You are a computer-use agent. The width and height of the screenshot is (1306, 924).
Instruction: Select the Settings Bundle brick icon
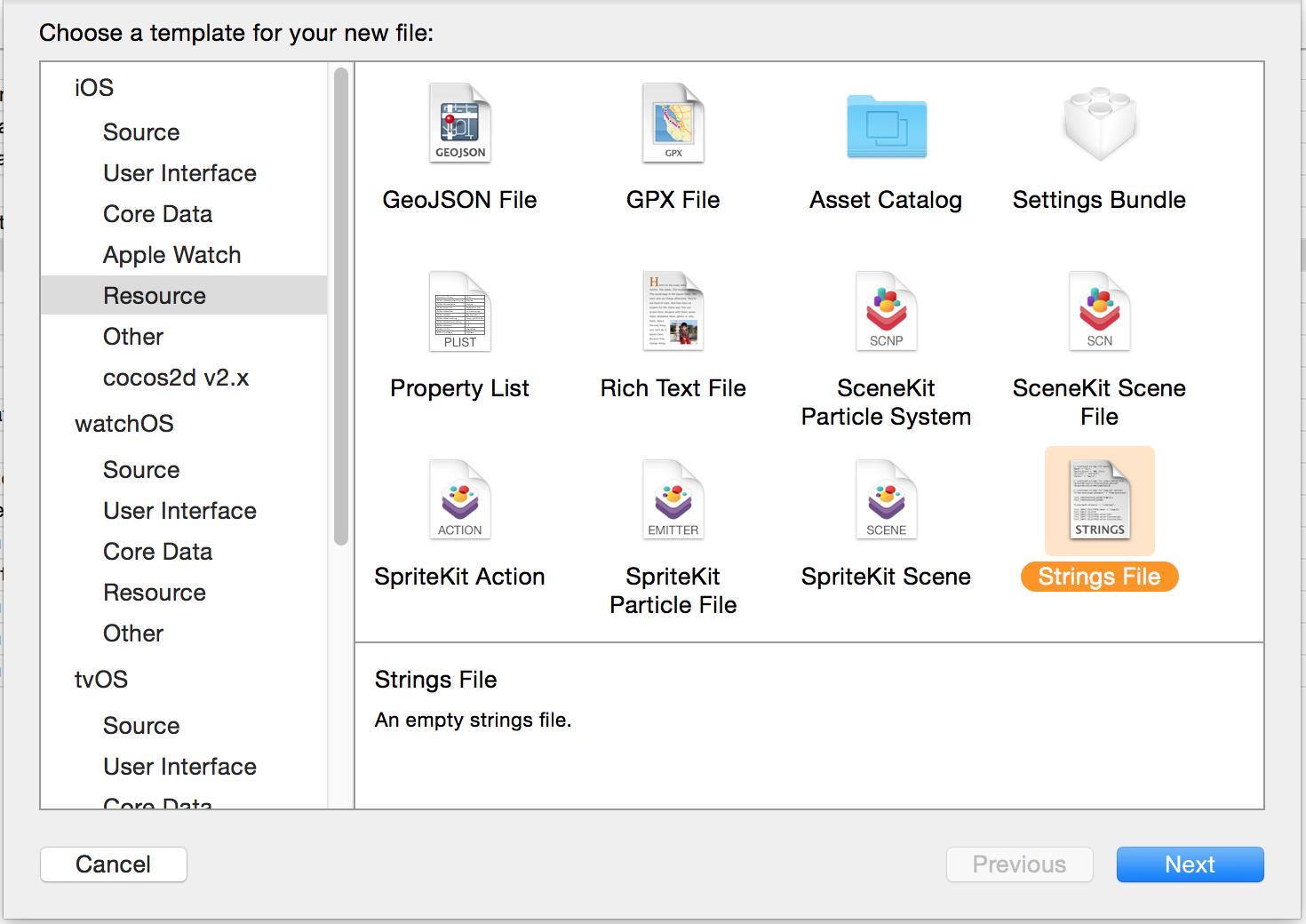pyautogui.click(x=1100, y=123)
